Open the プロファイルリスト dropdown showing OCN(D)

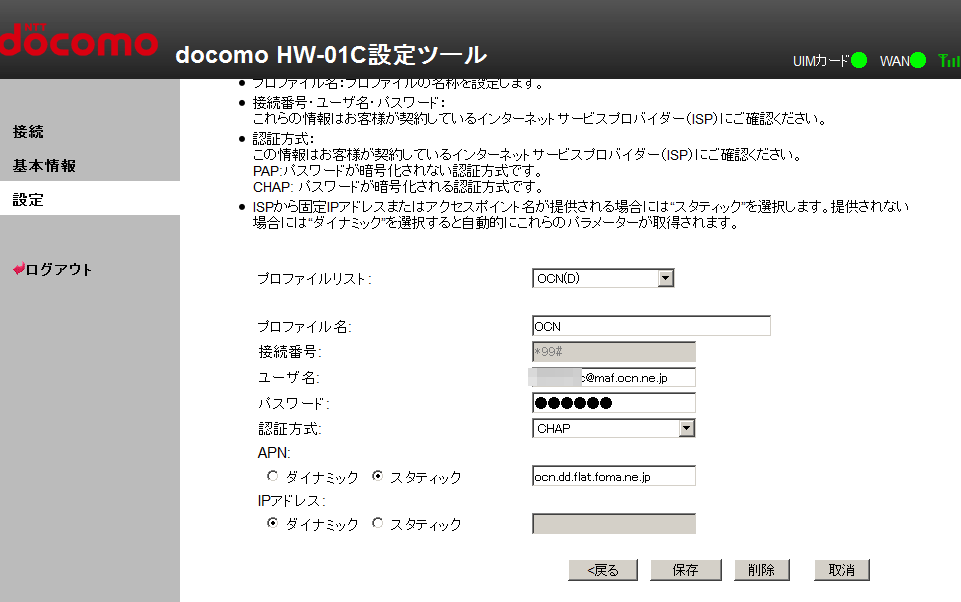pyautogui.click(x=603, y=278)
